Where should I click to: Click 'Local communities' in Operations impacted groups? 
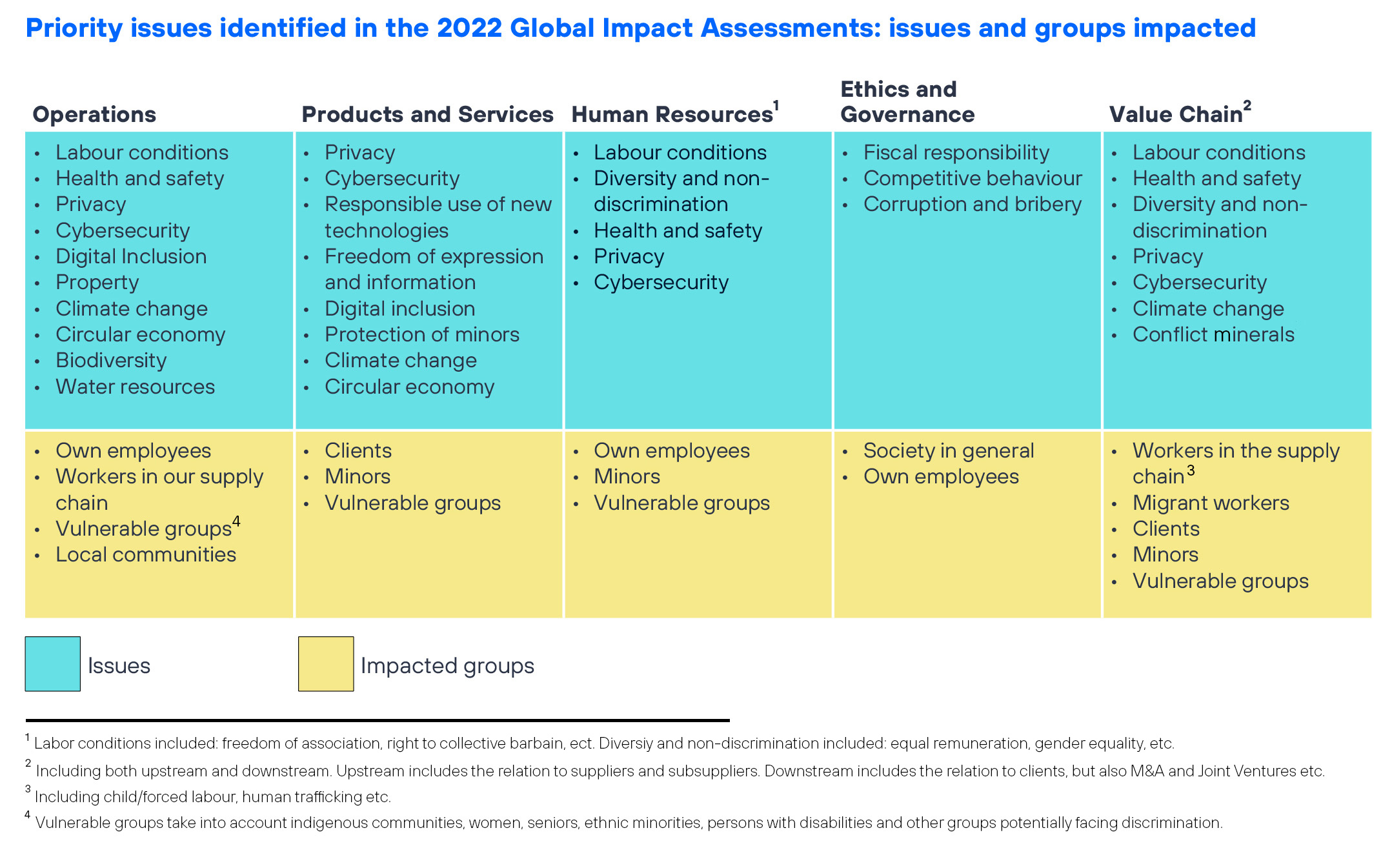pos(146,554)
